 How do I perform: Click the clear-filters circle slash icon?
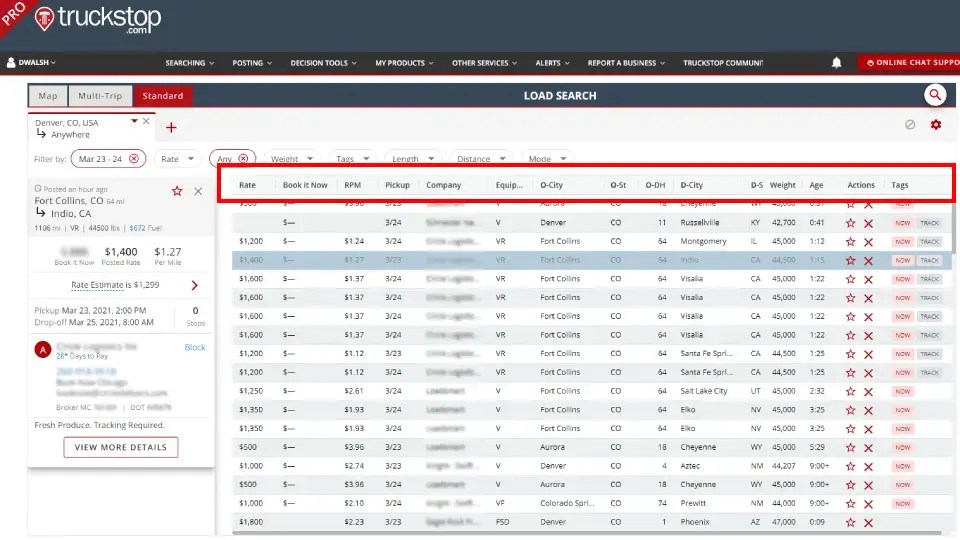(x=910, y=124)
